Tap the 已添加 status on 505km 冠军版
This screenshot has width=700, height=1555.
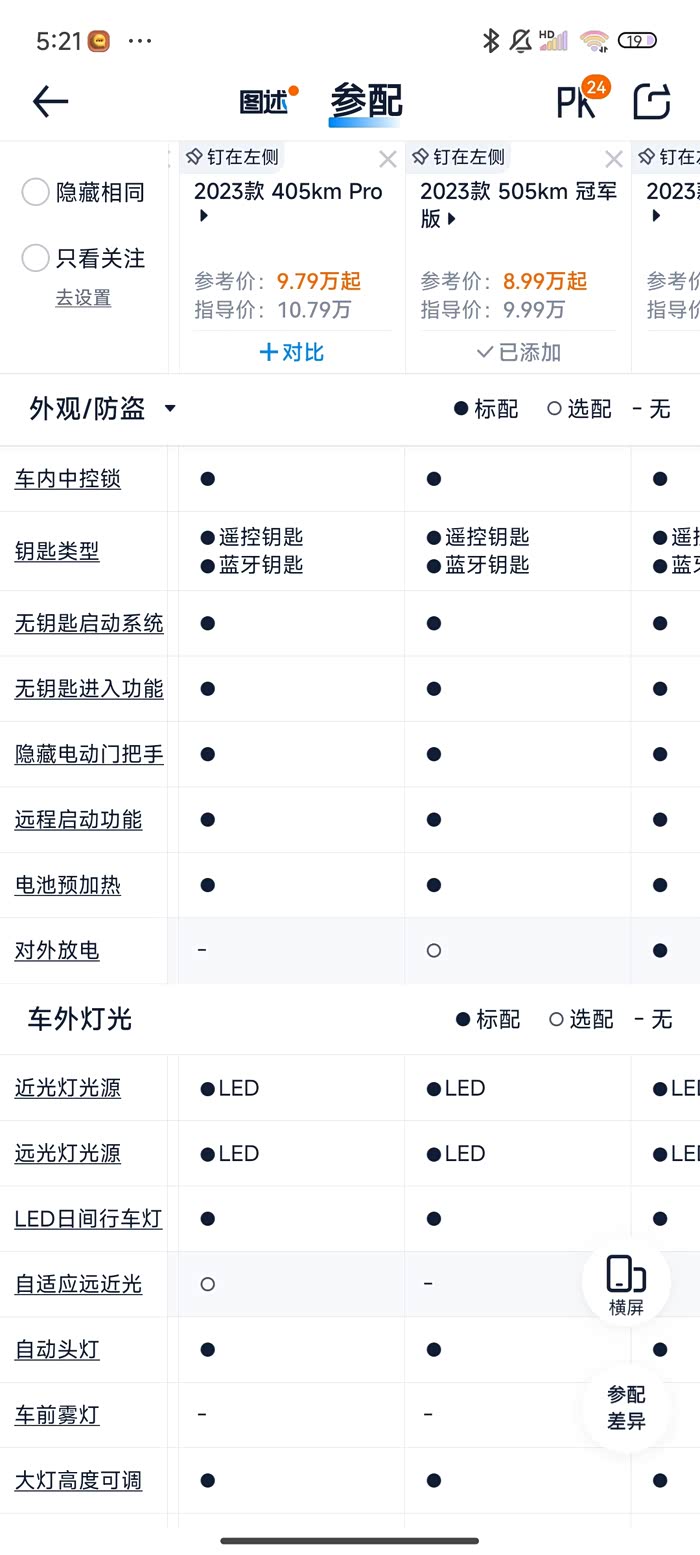tap(518, 352)
